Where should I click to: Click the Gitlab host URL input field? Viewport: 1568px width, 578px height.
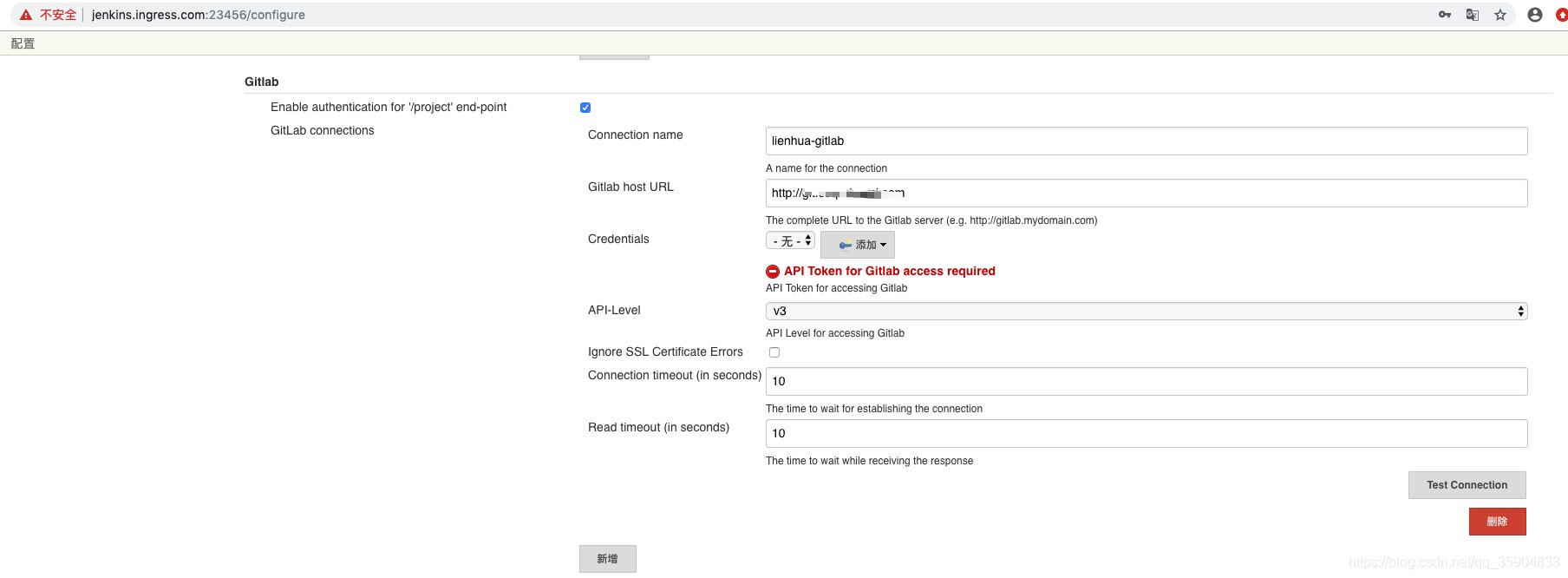click(1147, 194)
